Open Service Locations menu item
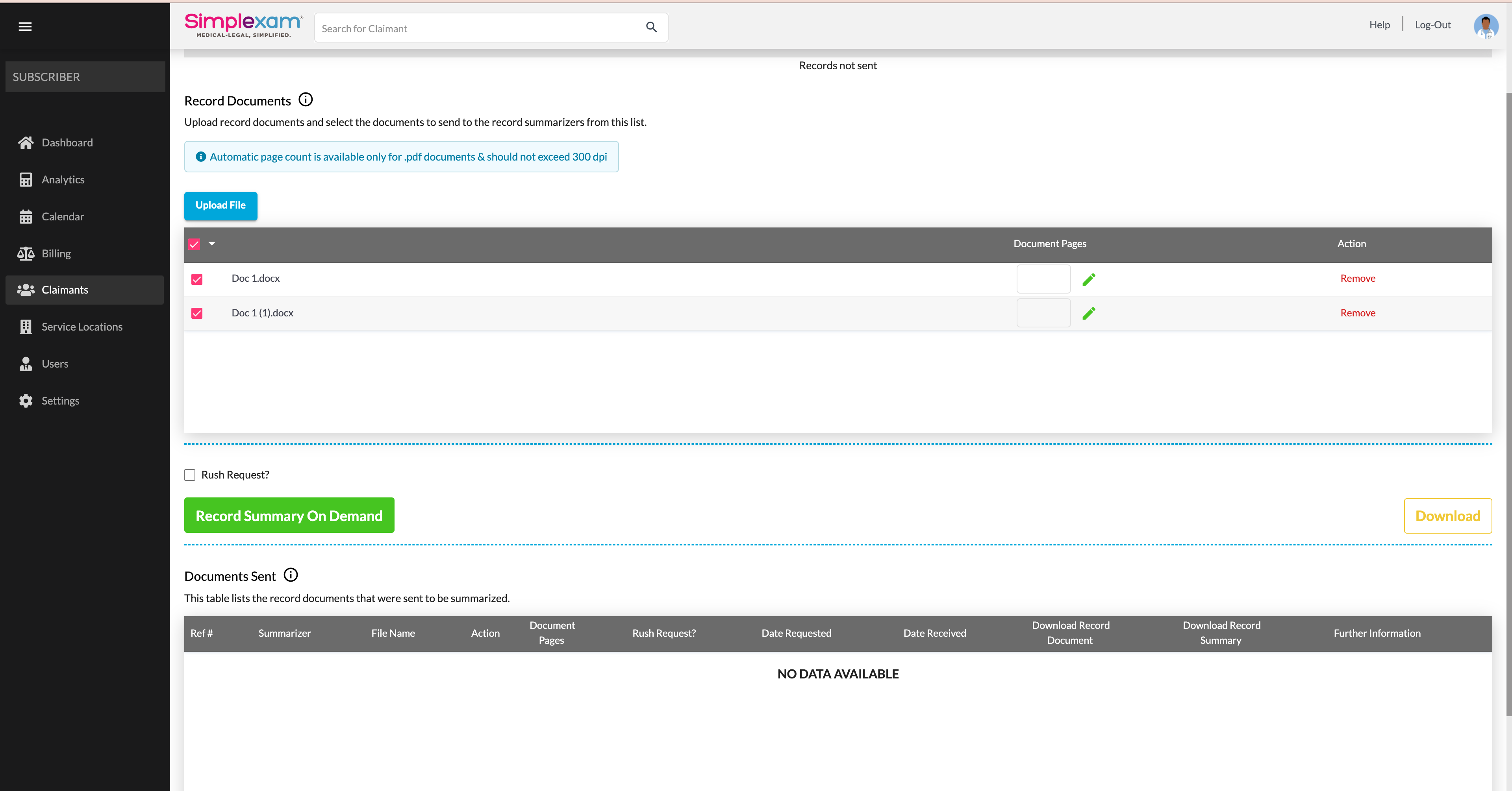Viewport: 1512px width, 791px height. [82, 327]
